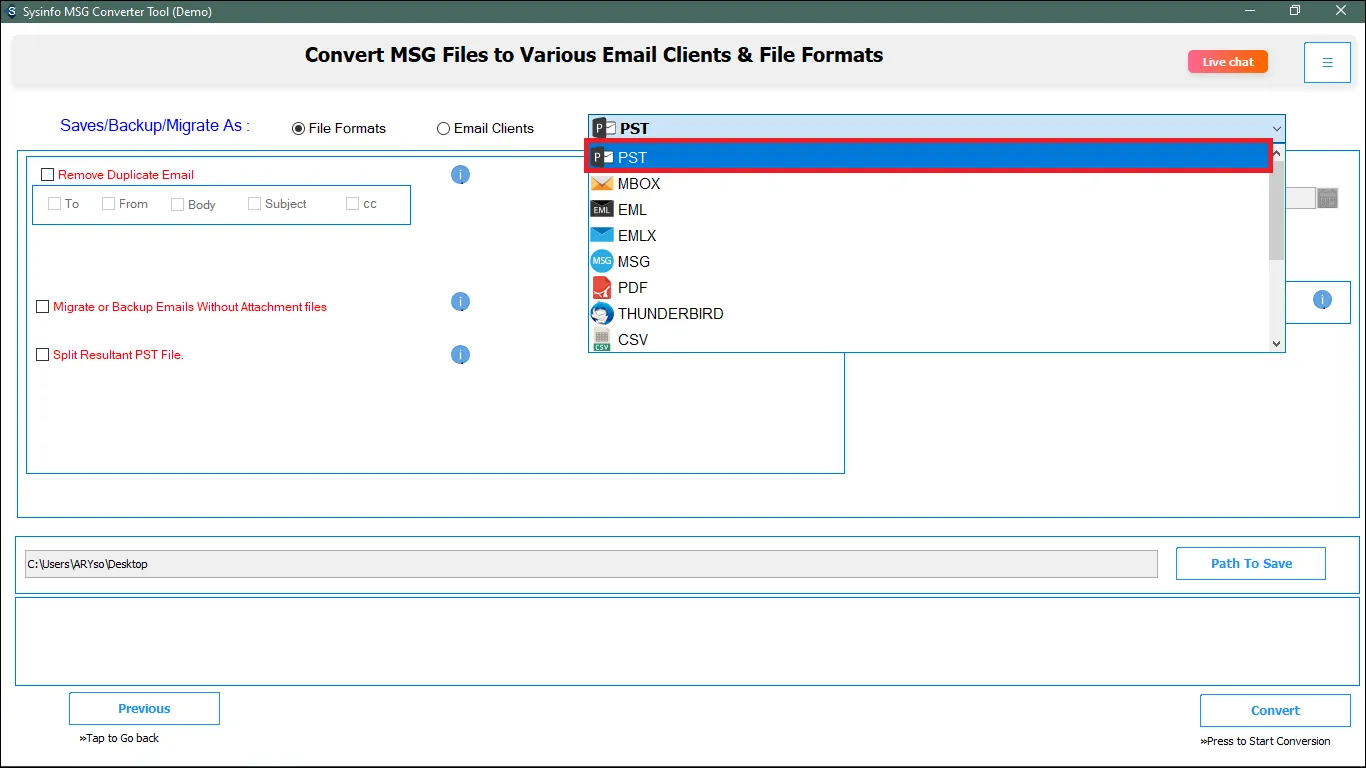The width and height of the screenshot is (1366, 768).
Task: Click info icon beside Split Resultant PST File
Action: point(460,355)
